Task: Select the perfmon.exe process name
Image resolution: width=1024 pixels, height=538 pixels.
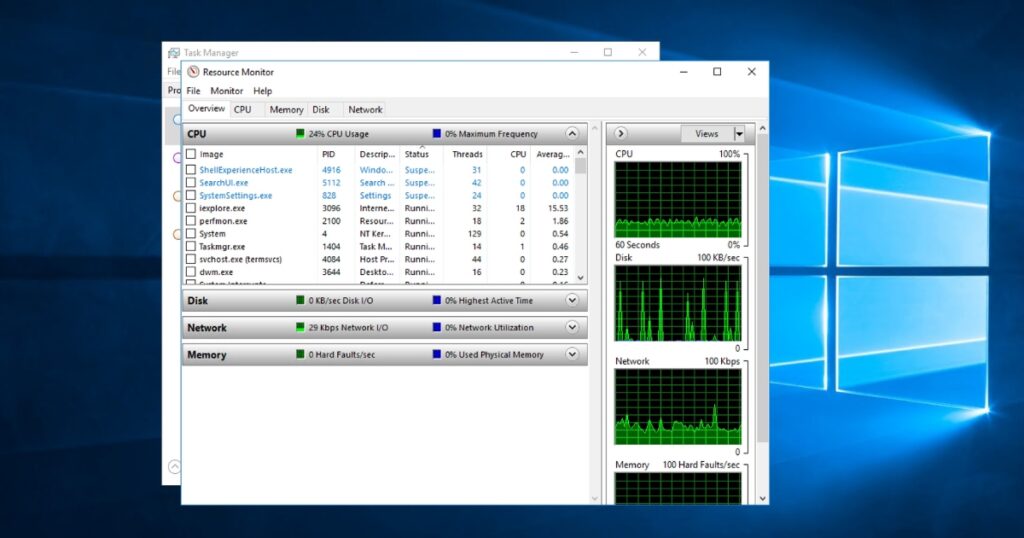Action: [223, 221]
